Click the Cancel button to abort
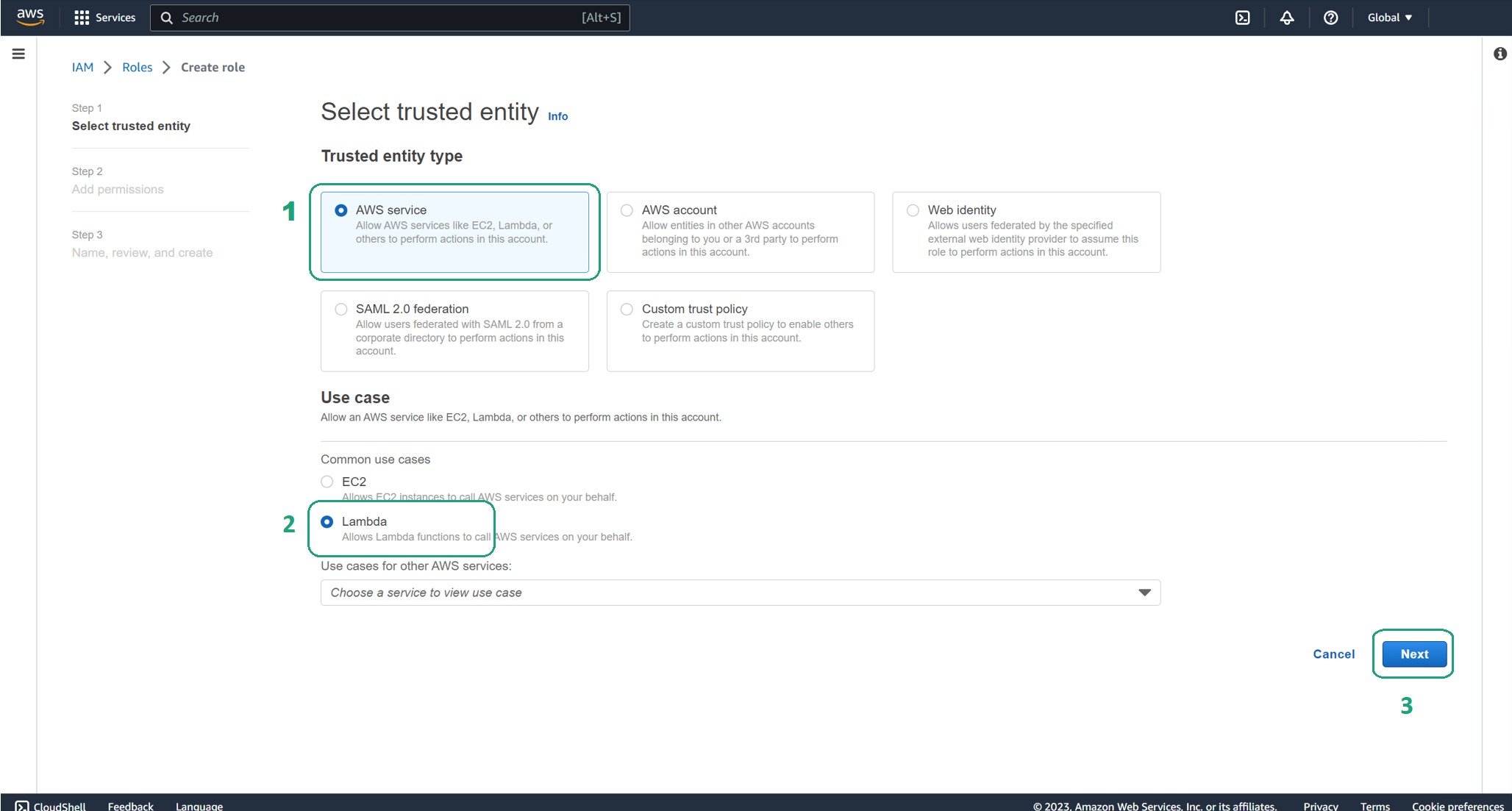 tap(1334, 654)
